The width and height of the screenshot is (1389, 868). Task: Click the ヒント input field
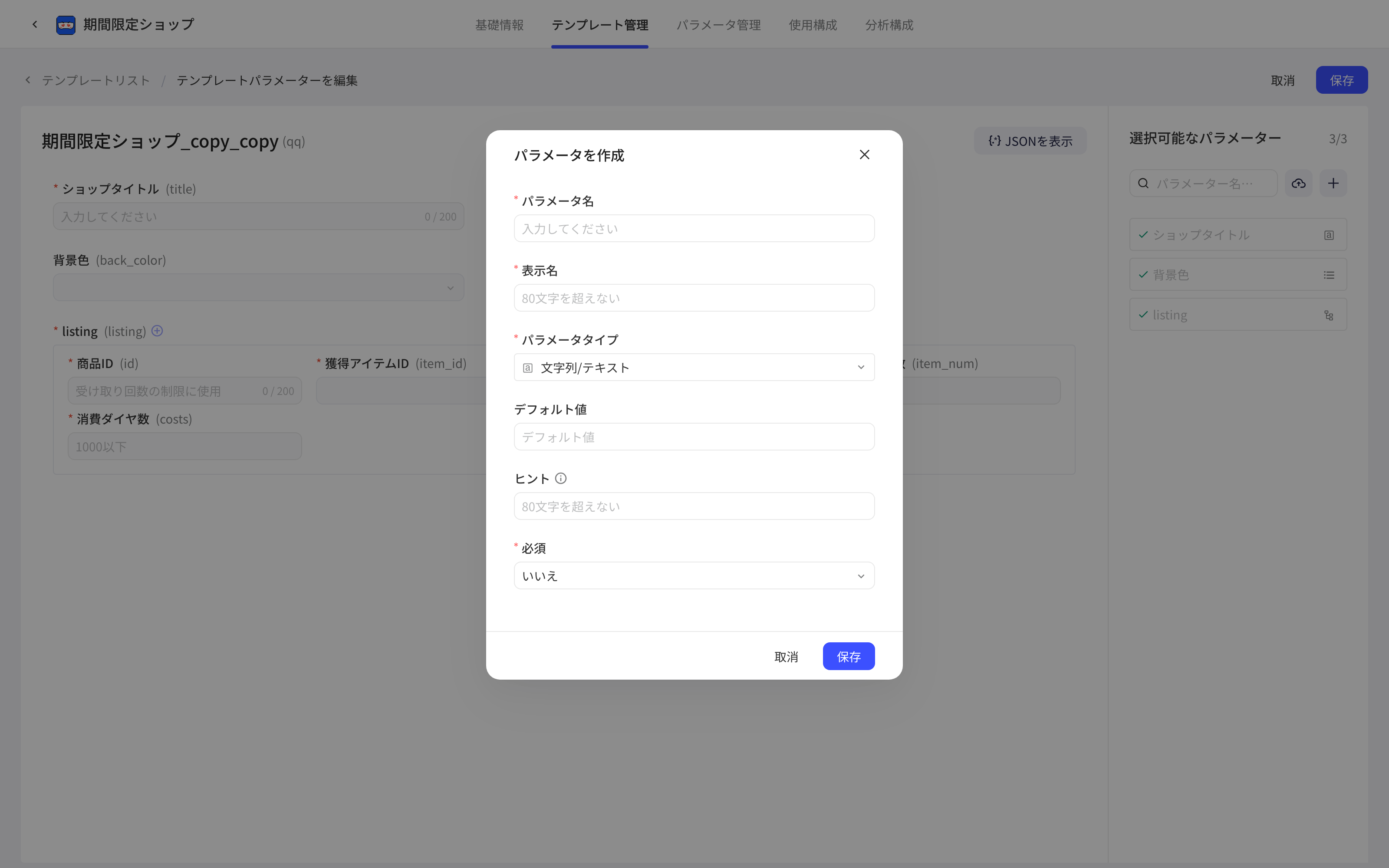[694, 506]
